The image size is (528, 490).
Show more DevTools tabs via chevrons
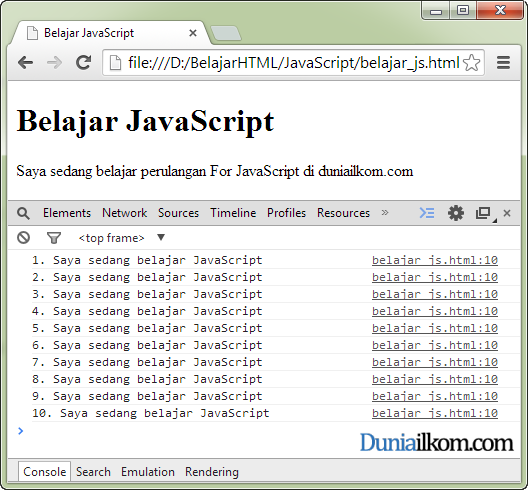tap(385, 213)
